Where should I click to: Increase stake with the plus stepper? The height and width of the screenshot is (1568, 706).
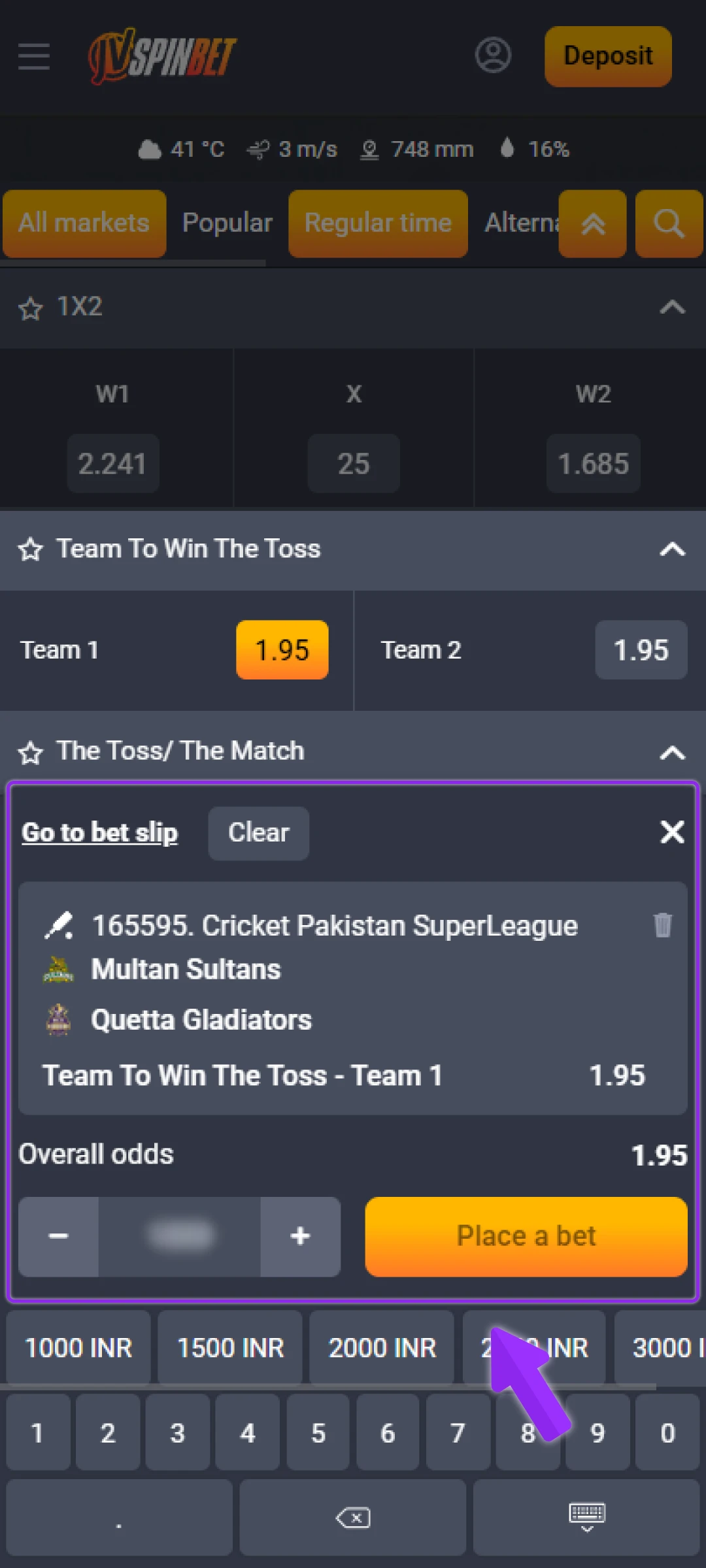point(300,1236)
